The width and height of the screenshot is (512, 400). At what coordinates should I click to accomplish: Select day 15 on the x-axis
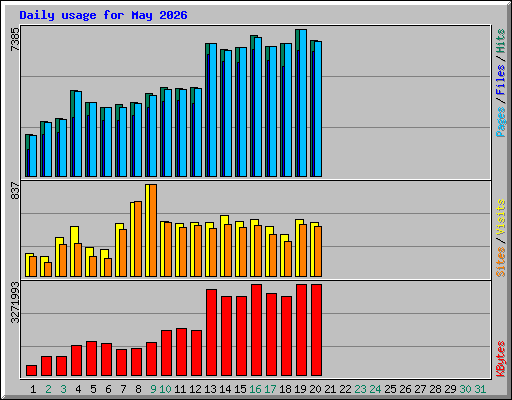coord(240,389)
